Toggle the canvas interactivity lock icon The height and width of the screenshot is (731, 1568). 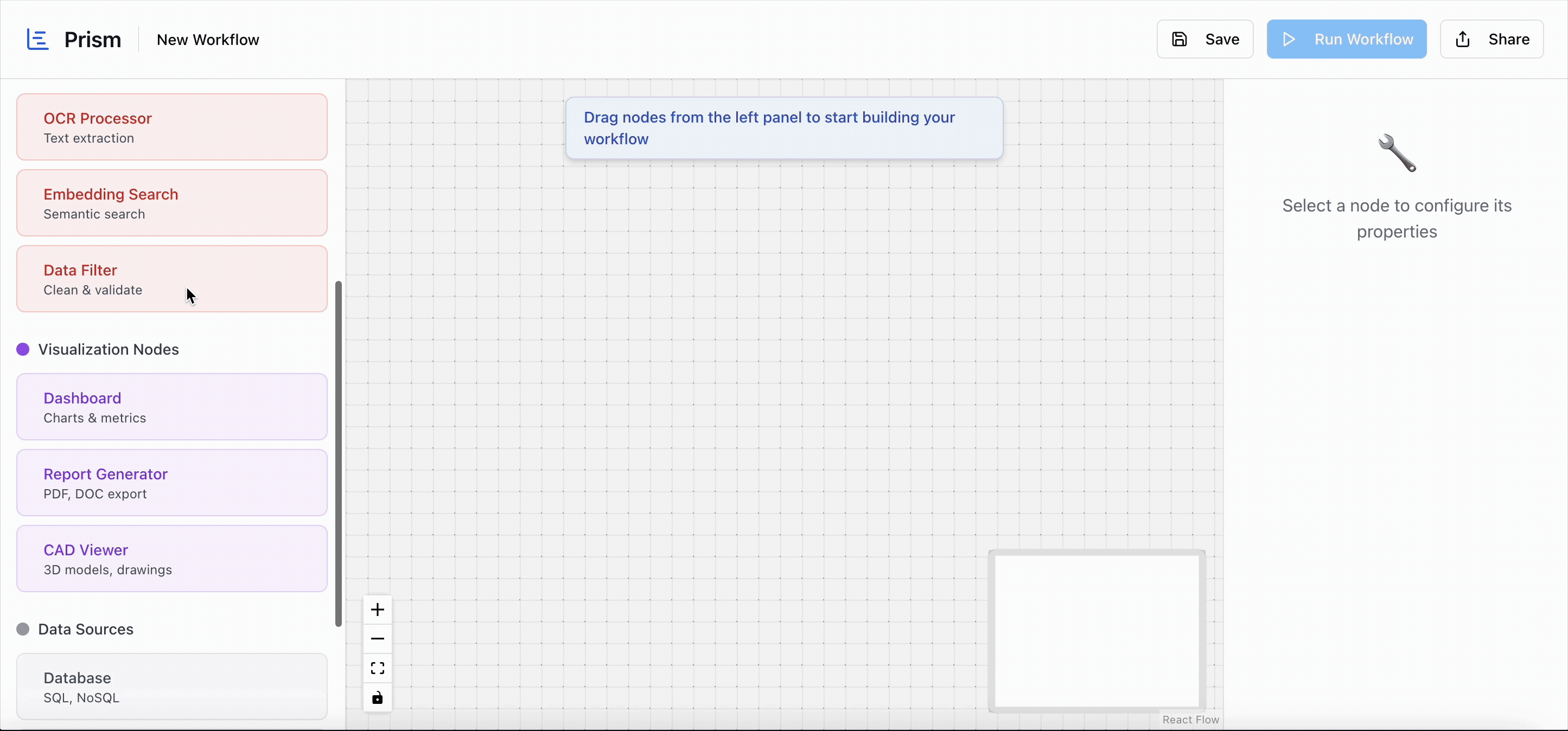[378, 697]
